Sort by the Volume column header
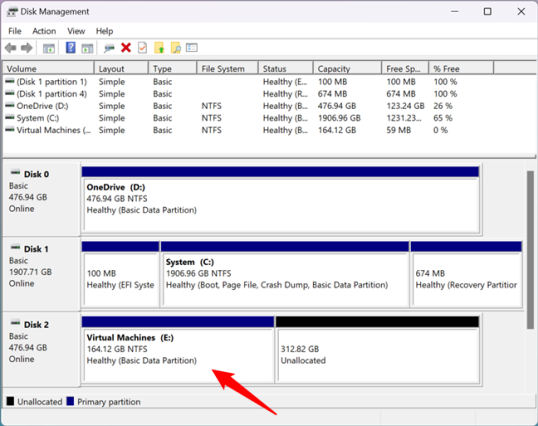Image resolution: width=538 pixels, height=426 pixels. coord(48,69)
